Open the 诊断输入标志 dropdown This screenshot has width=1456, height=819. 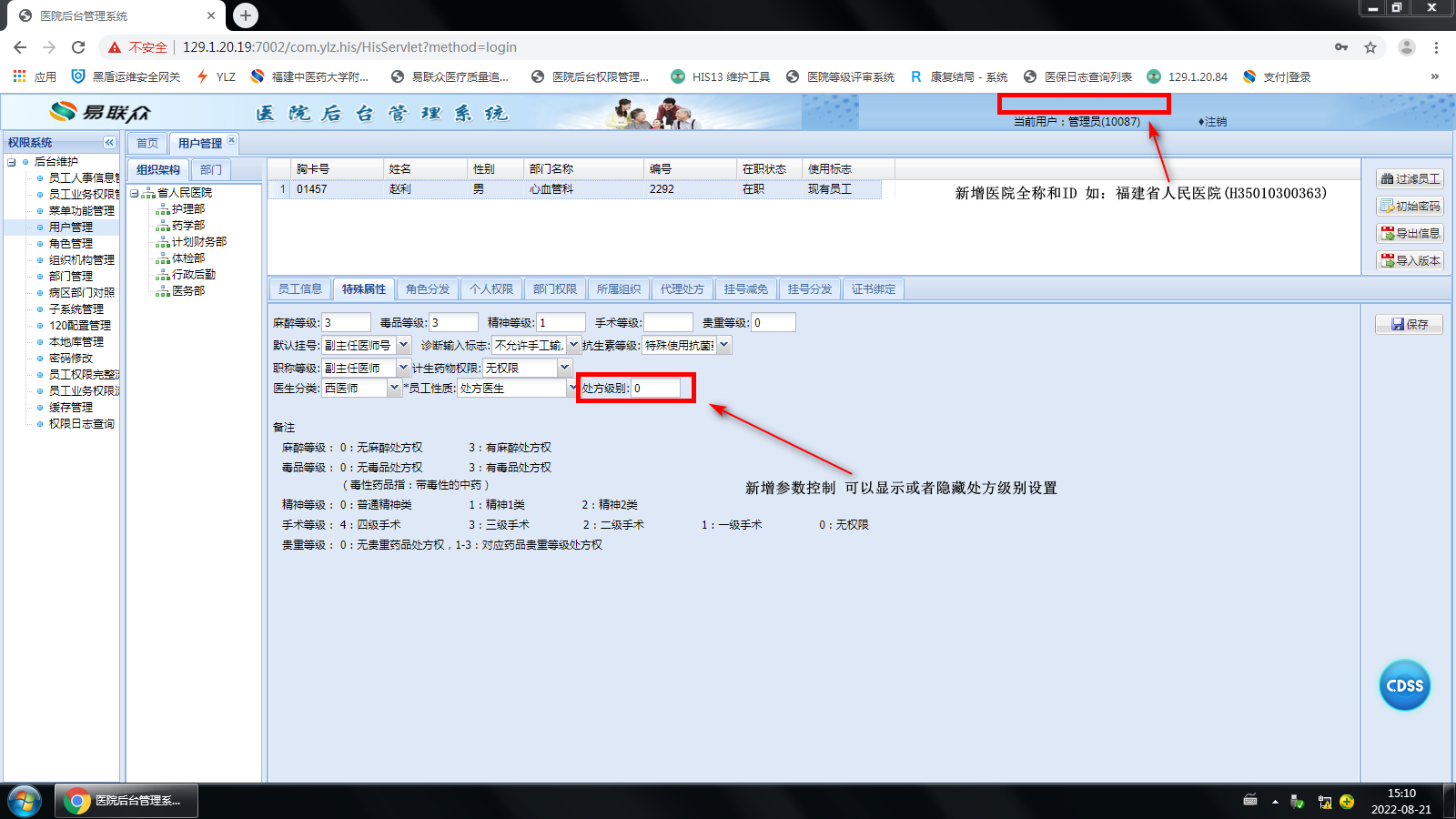(x=573, y=346)
